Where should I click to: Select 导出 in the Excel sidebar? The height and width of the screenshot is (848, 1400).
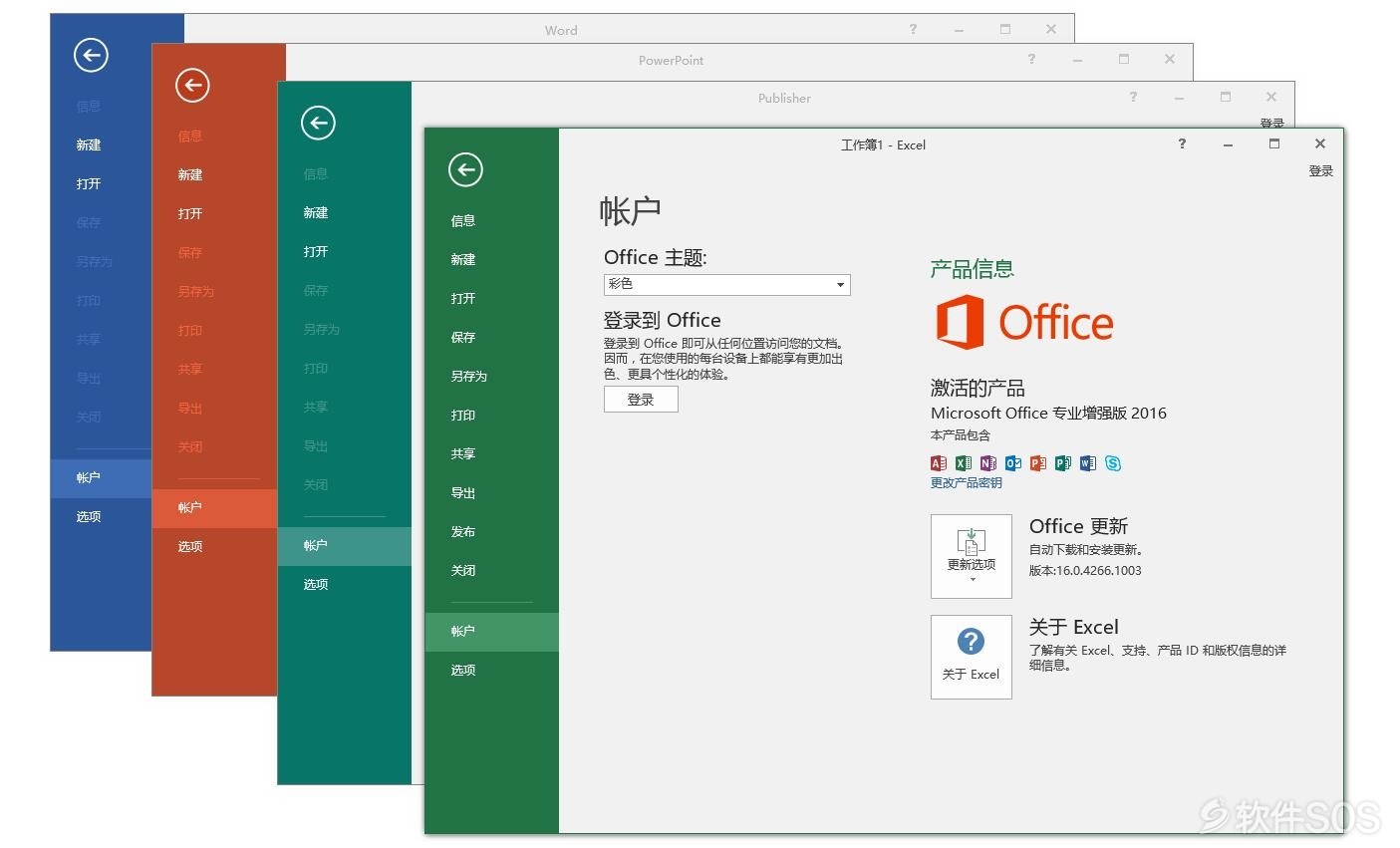tap(463, 493)
